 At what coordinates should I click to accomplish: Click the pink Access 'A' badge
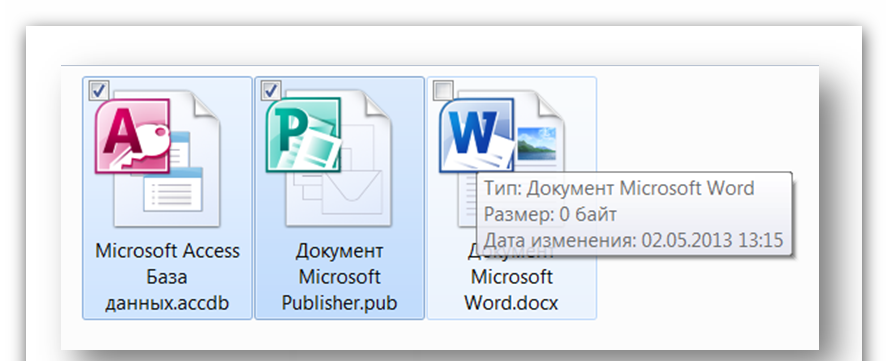(x=132, y=136)
